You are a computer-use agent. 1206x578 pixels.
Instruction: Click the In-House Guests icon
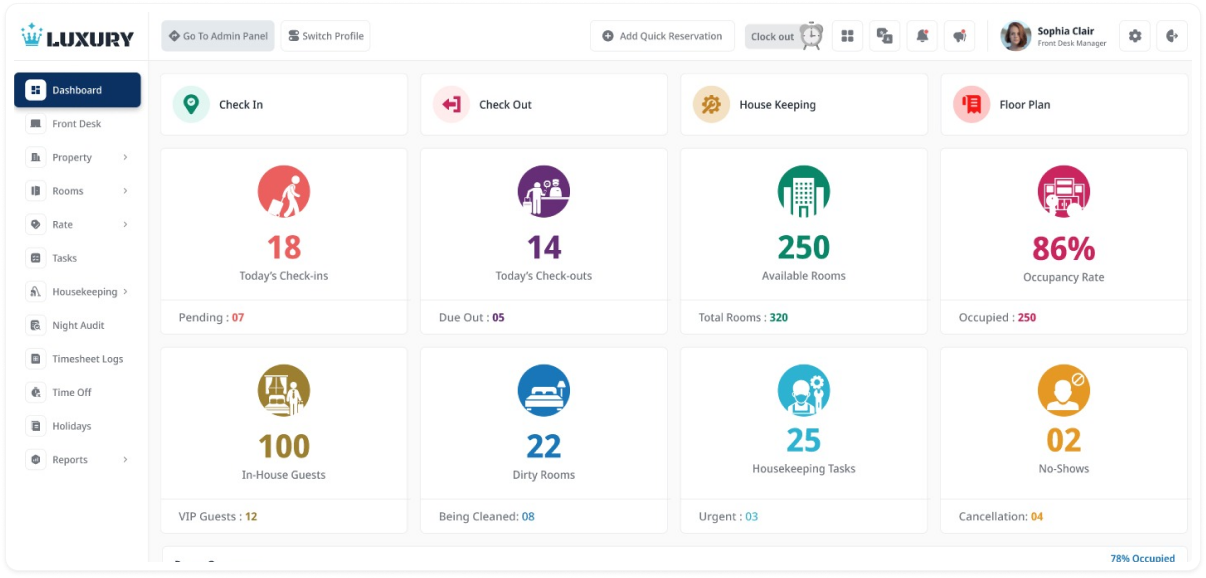click(x=284, y=390)
